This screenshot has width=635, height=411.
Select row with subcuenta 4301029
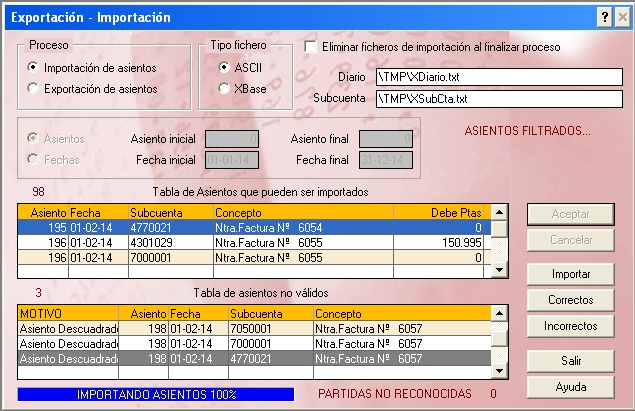(254, 243)
